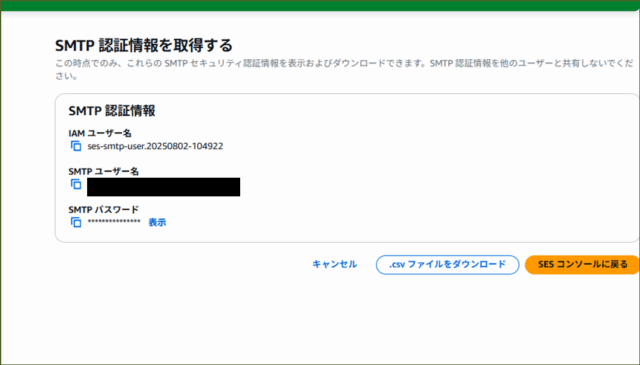Click the SMTP 認証情報を取得する page heading
Viewport: 640px width, 365px height.
(144, 45)
